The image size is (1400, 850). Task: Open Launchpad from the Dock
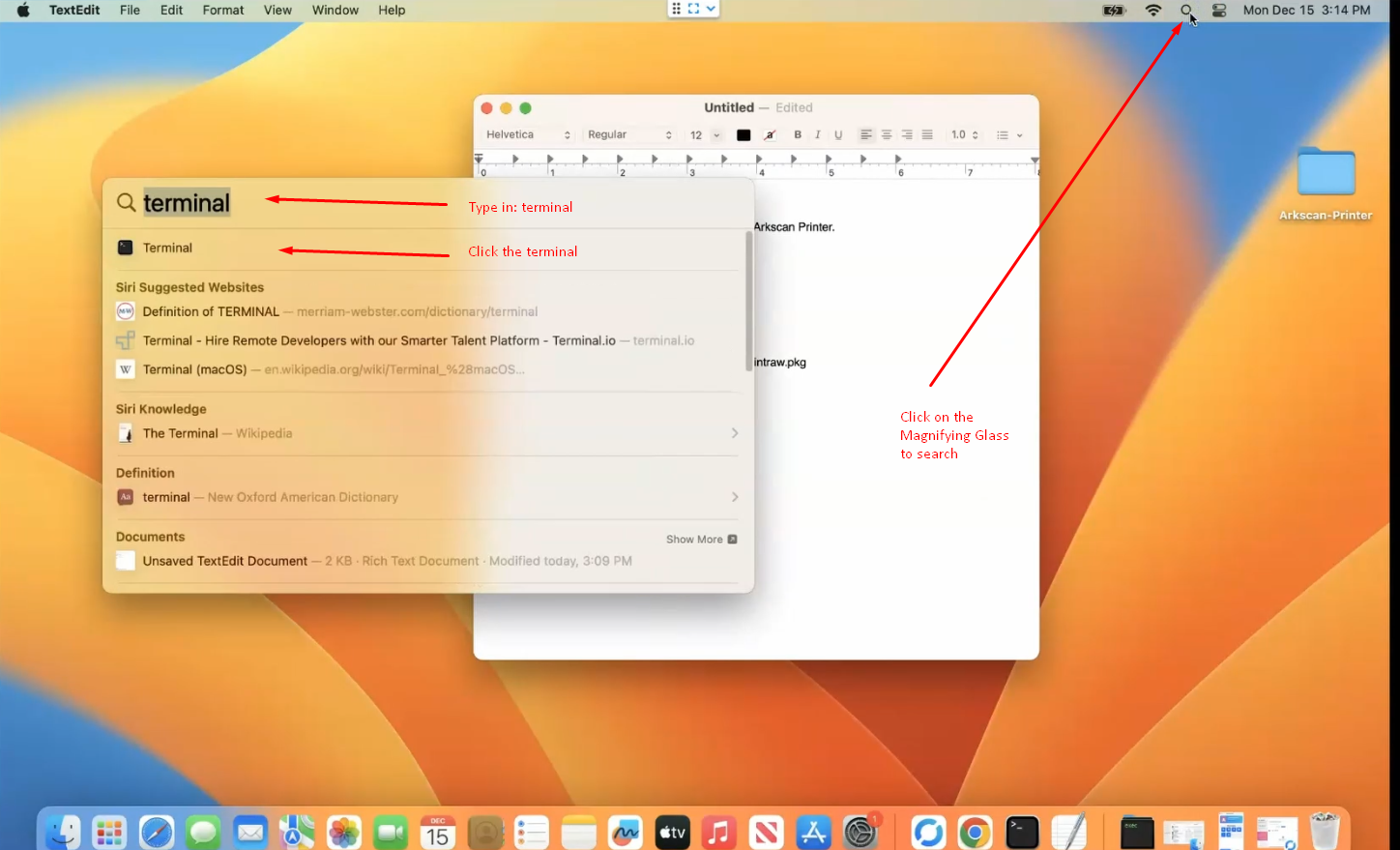pyautogui.click(x=109, y=832)
